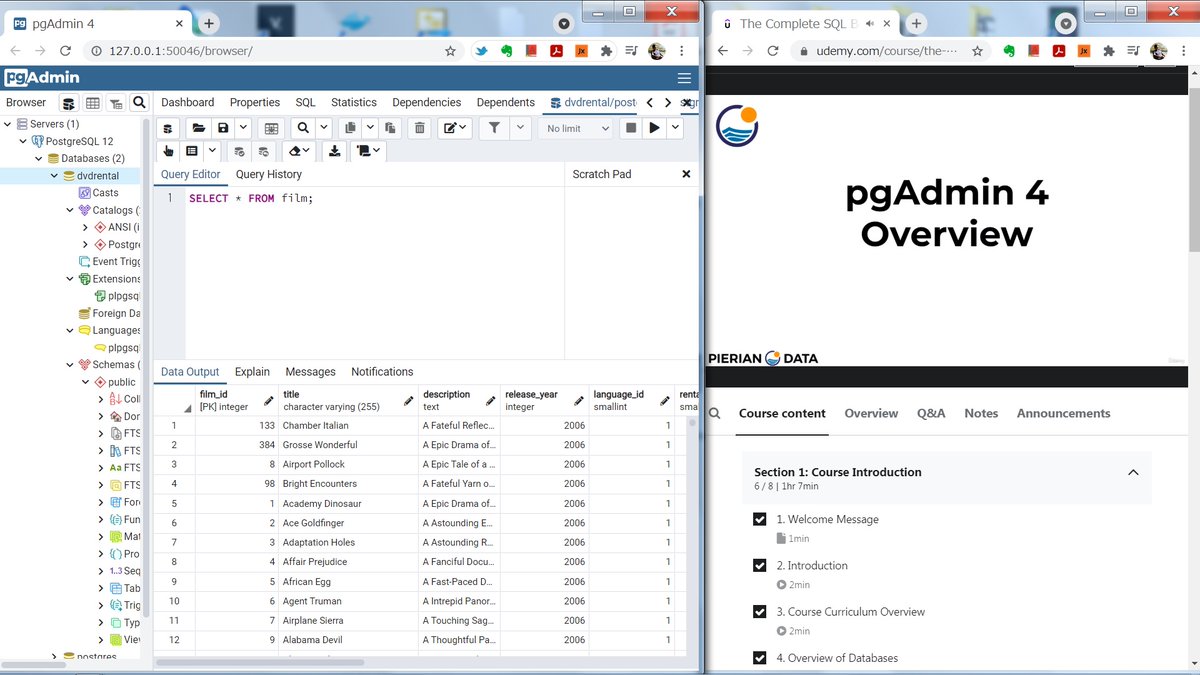Viewport: 1200px width, 675px height.
Task: Collapse the Servers (1) tree node
Action: 8,124
